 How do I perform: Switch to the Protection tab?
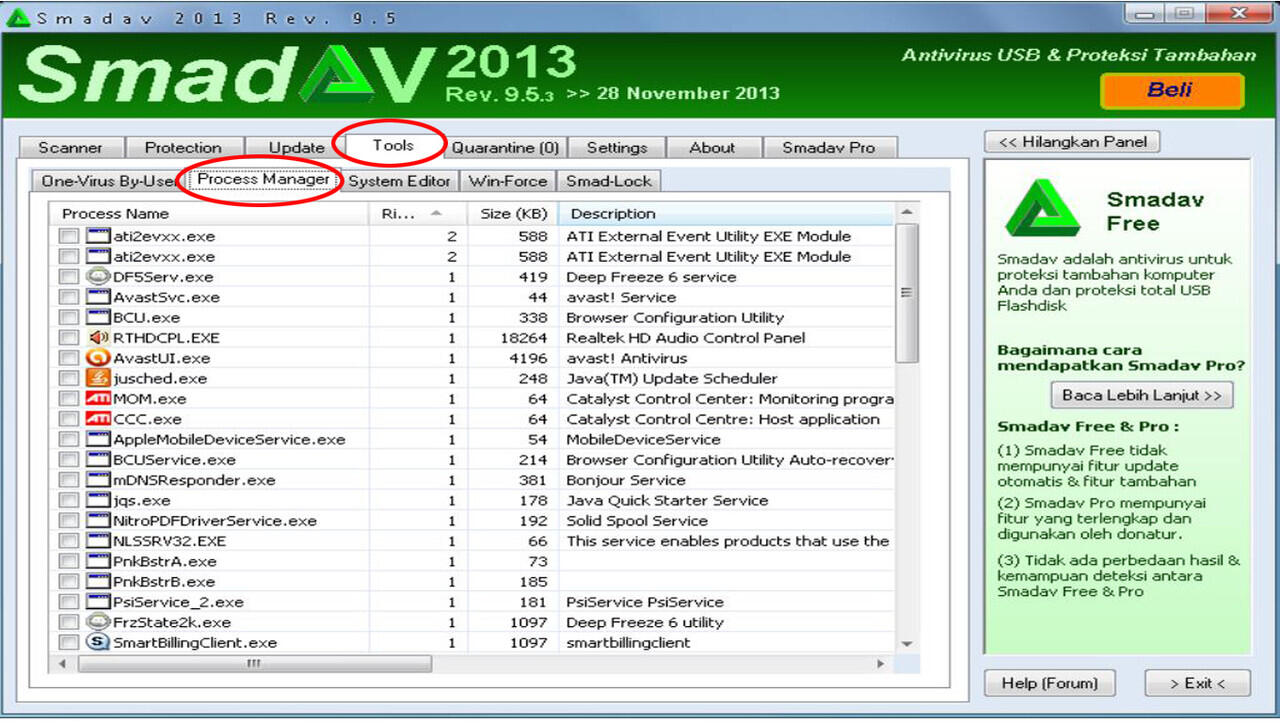tap(182, 147)
